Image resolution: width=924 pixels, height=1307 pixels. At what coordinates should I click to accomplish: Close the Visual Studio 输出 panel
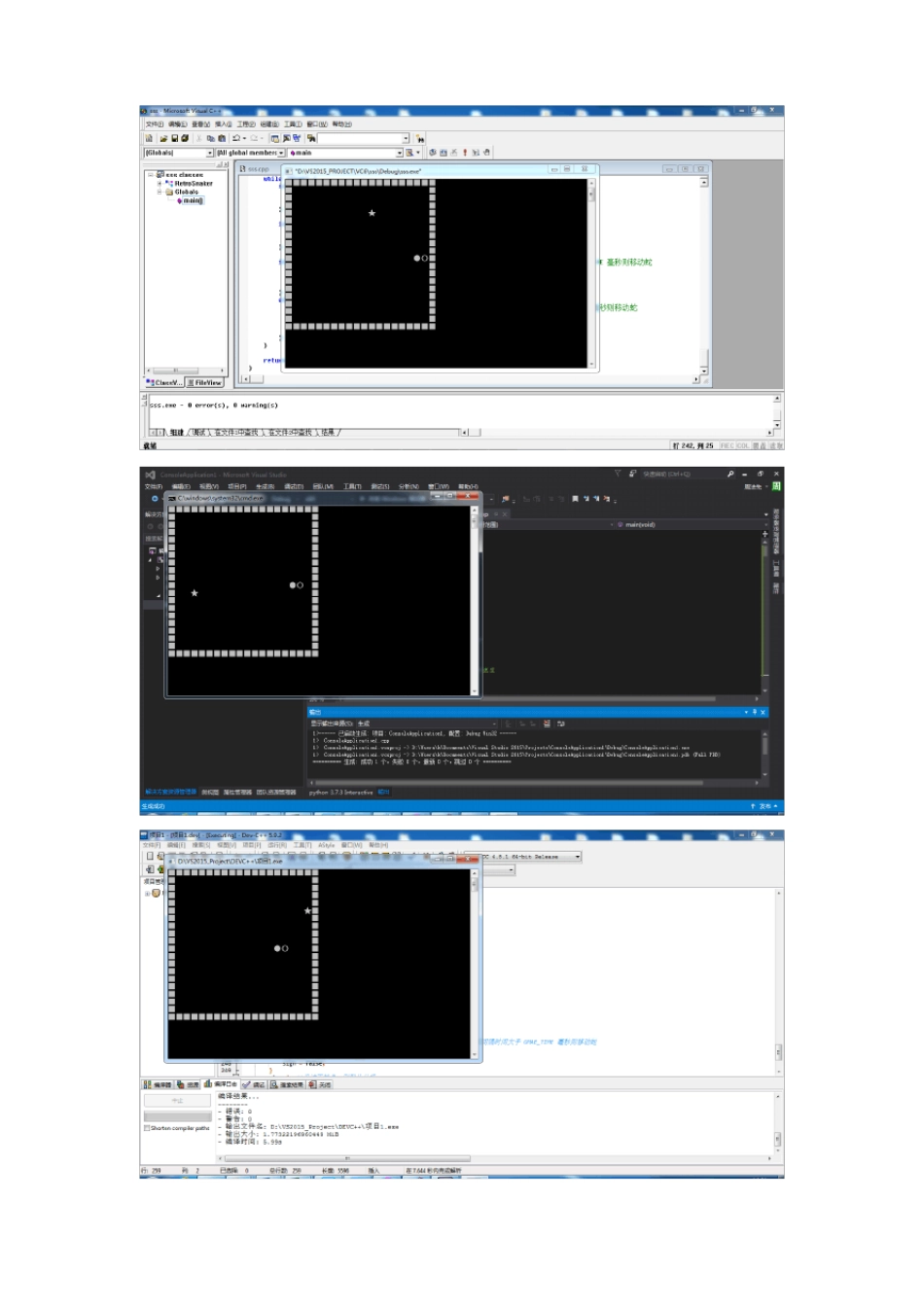[764, 712]
